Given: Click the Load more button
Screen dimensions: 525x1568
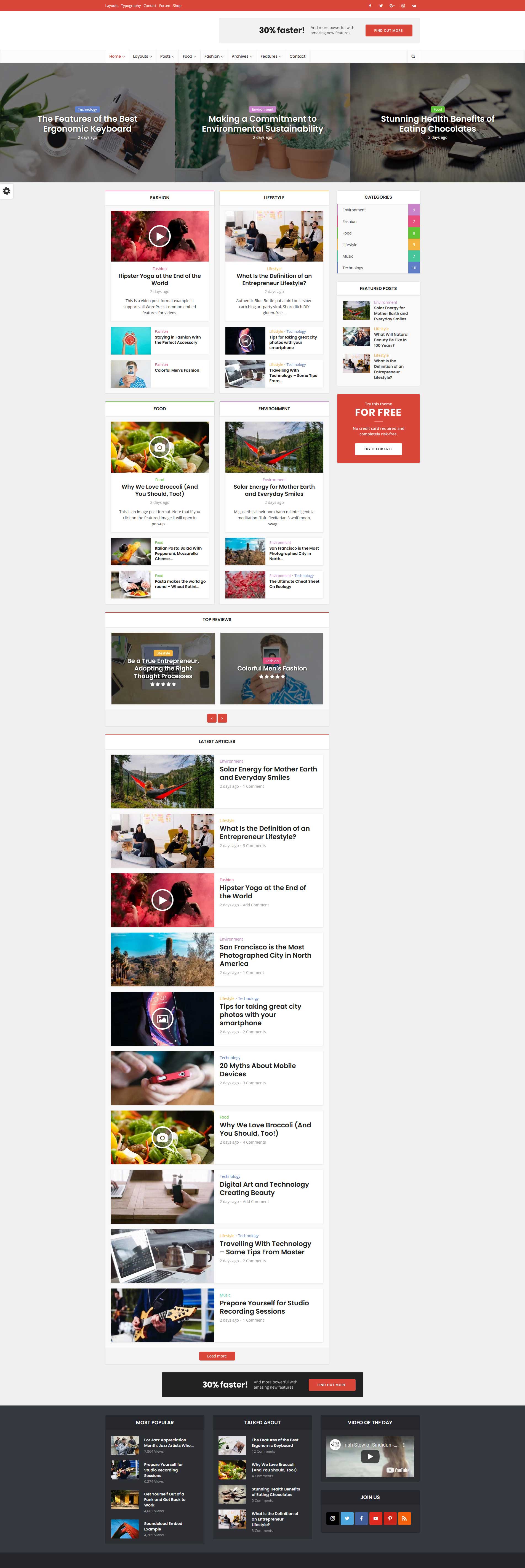Looking at the screenshot, I should [x=217, y=1356].
